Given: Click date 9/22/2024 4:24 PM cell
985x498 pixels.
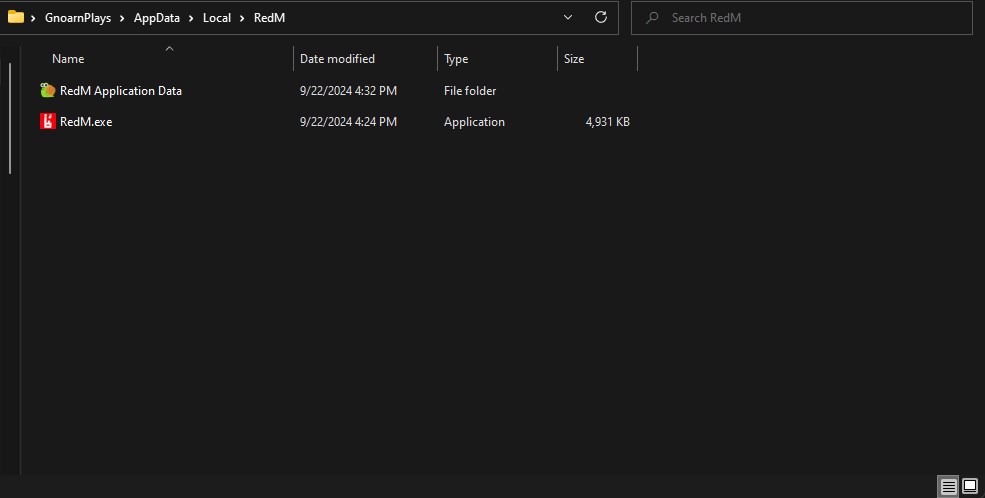Looking at the screenshot, I should pyautogui.click(x=348, y=122).
